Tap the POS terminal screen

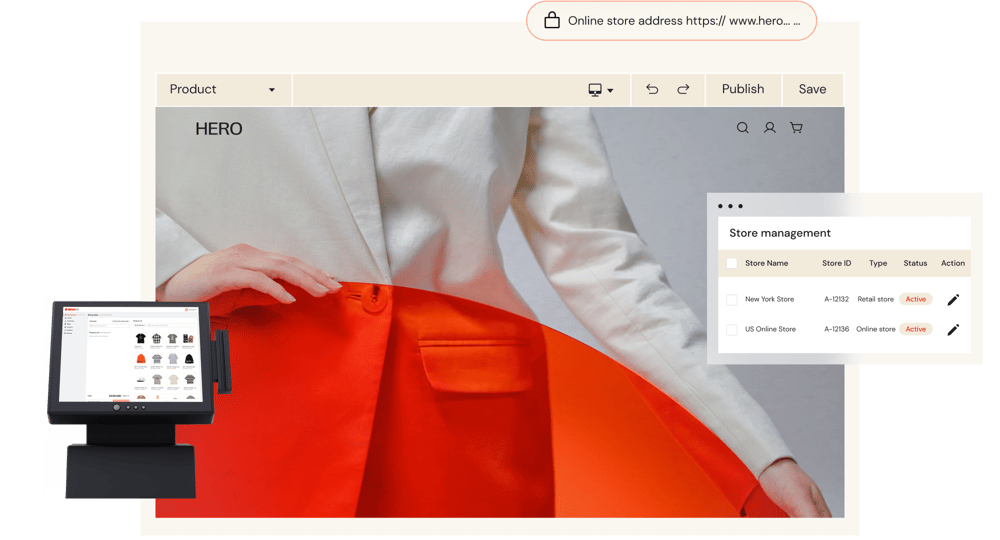[x=130, y=354]
